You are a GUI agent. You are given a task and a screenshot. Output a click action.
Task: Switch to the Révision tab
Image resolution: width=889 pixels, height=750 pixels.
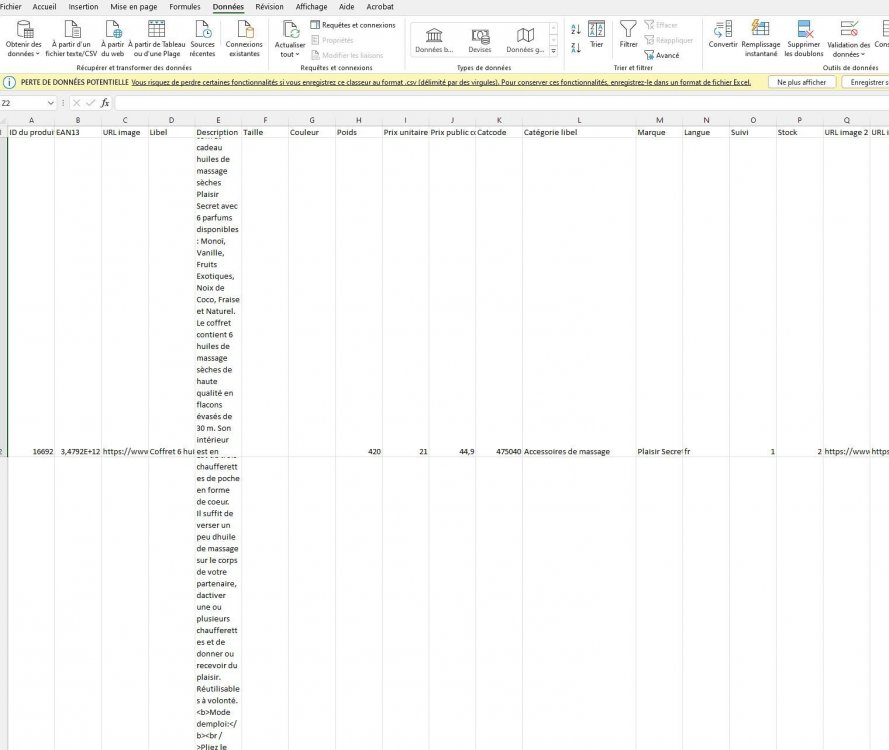pyautogui.click(x=269, y=7)
